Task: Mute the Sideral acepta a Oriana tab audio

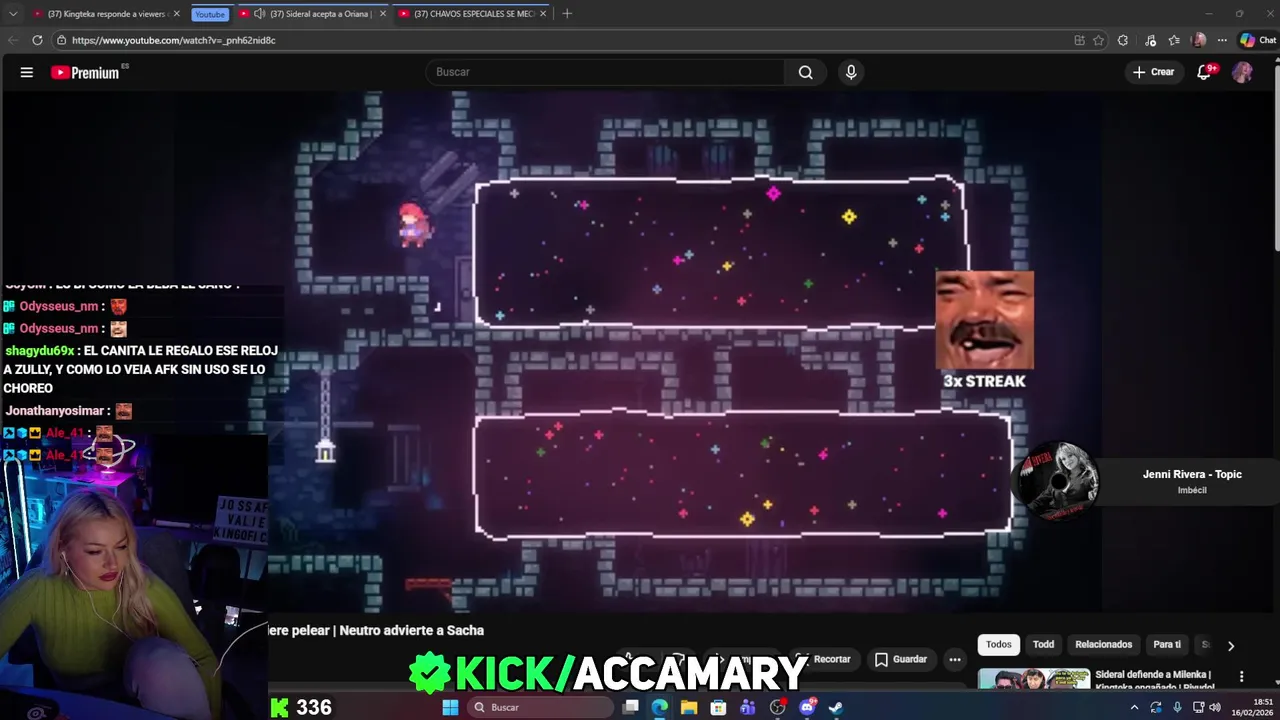Action: [x=259, y=14]
